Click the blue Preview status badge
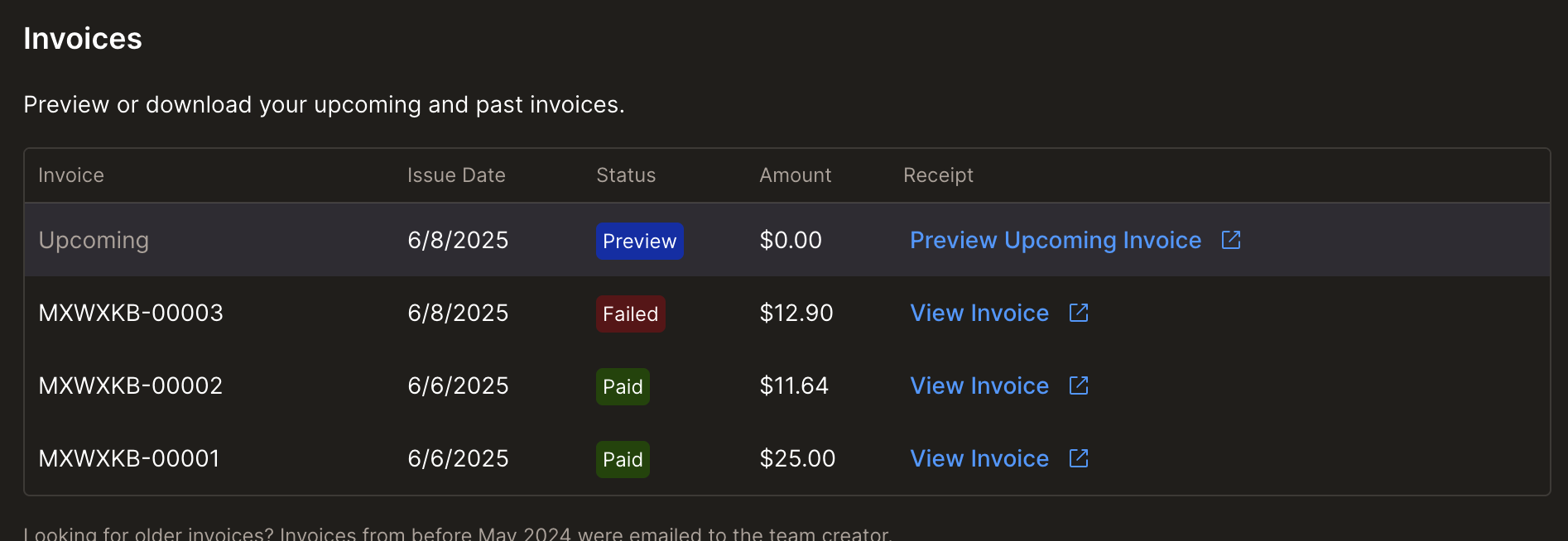This screenshot has height=541, width=1568. click(639, 241)
